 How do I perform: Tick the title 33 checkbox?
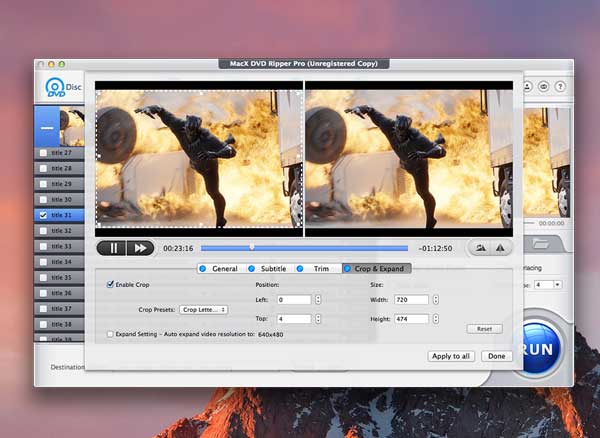point(43,246)
